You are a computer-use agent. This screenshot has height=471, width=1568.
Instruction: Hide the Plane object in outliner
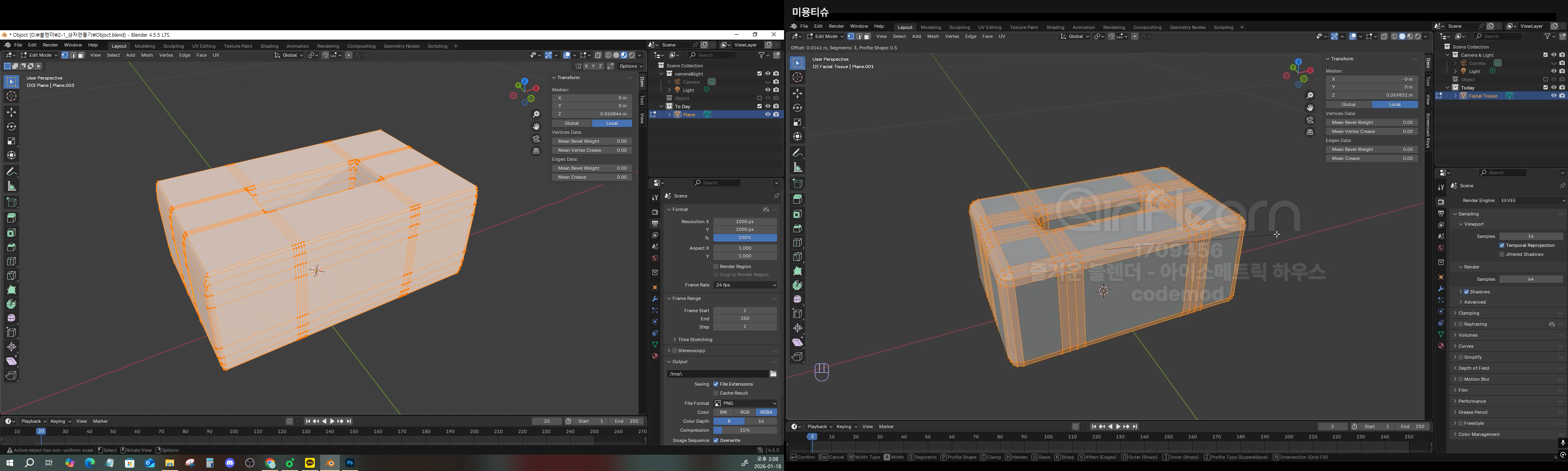tap(767, 114)
